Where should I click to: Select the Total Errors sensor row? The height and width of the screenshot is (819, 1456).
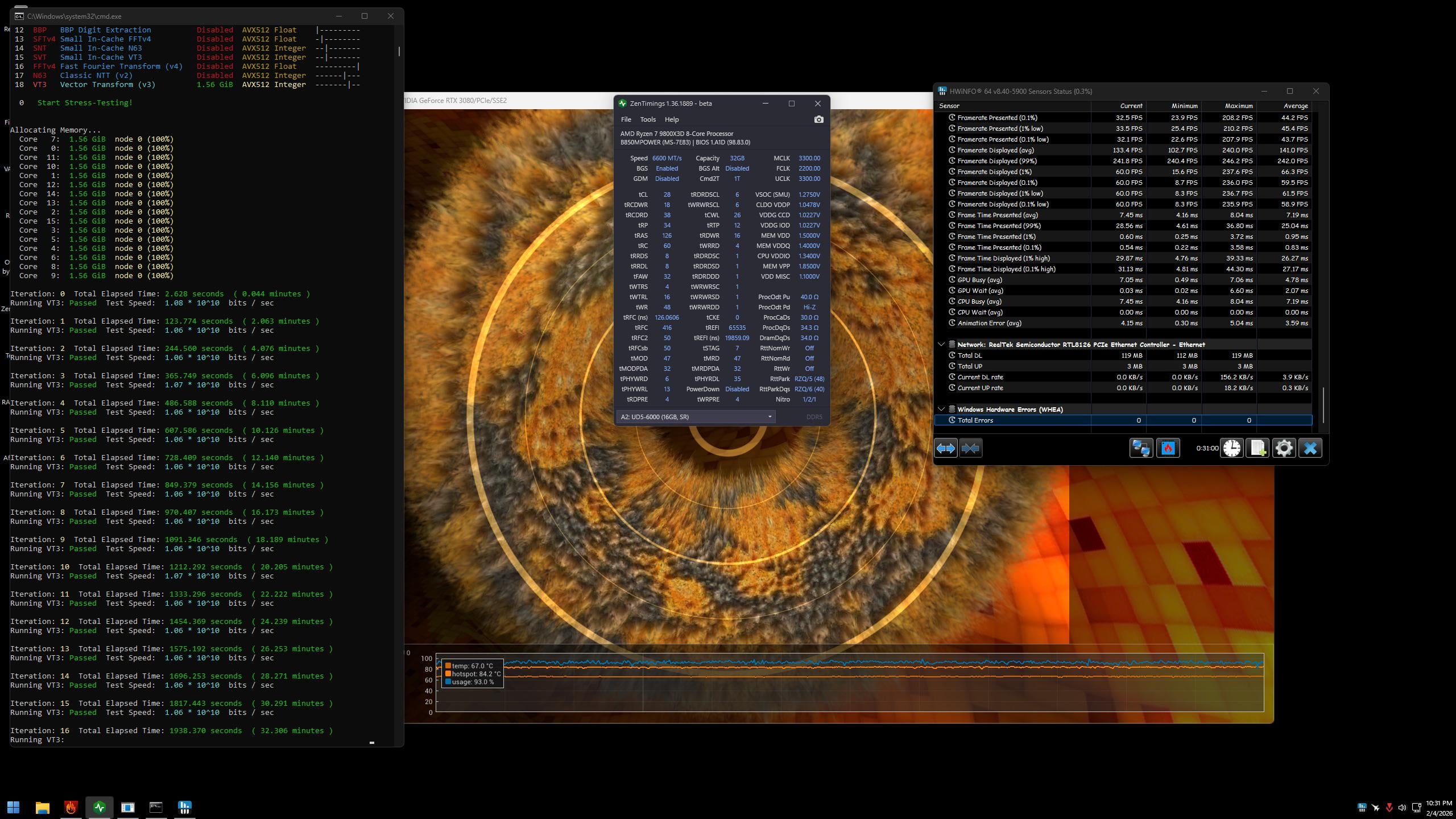(x=1012, y=420)
